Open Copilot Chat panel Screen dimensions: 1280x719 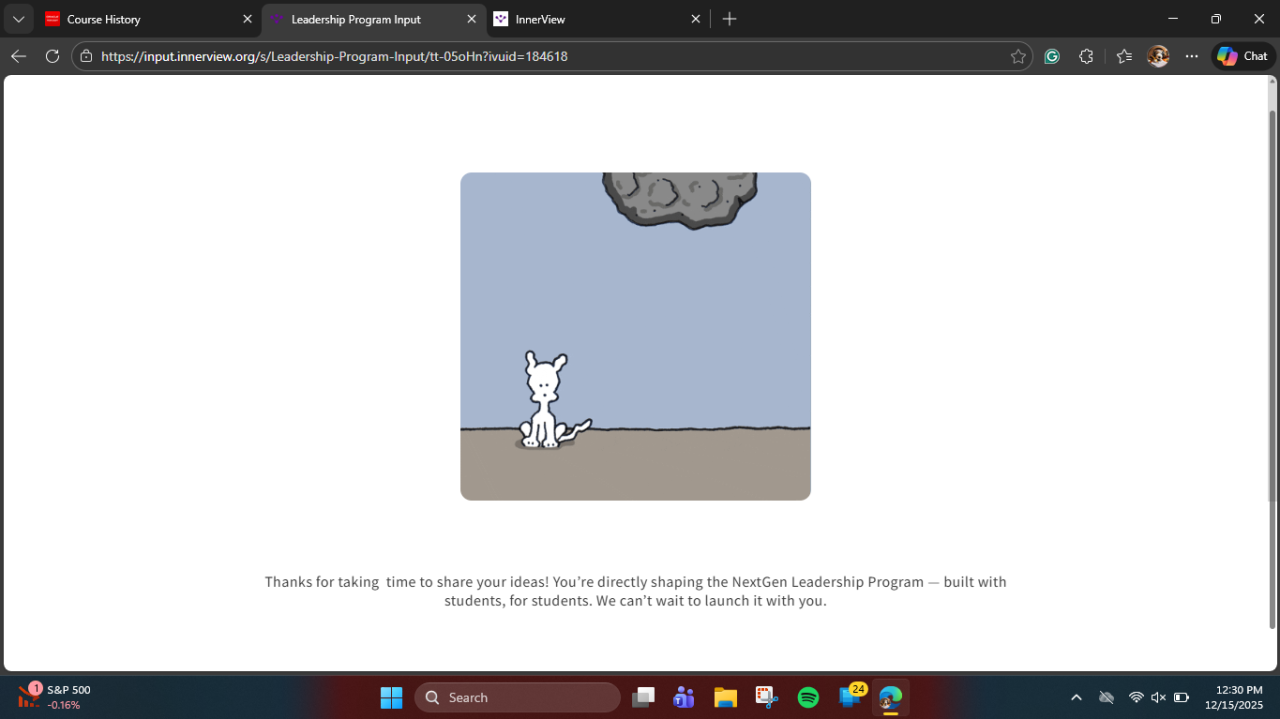[x=1243, y=57]
